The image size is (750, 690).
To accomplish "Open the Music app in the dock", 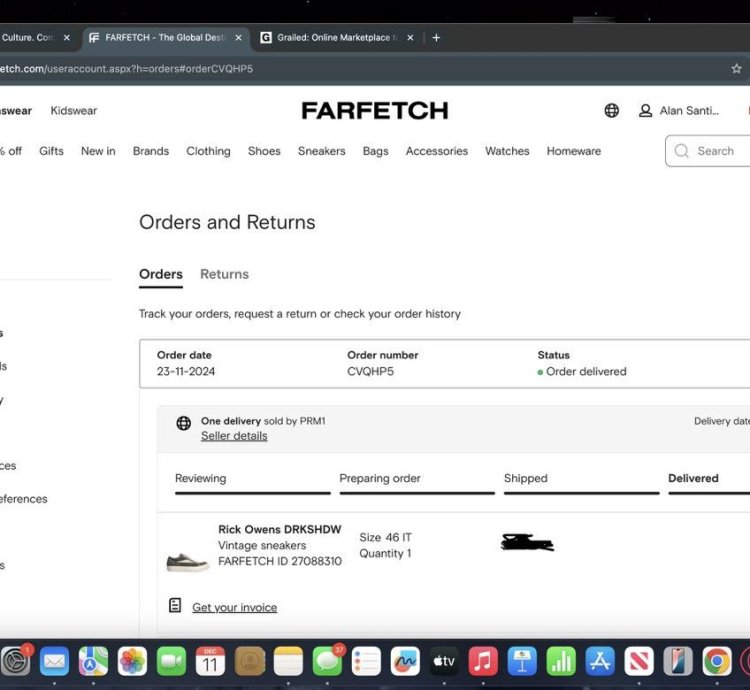I will (x=483, y=662).
